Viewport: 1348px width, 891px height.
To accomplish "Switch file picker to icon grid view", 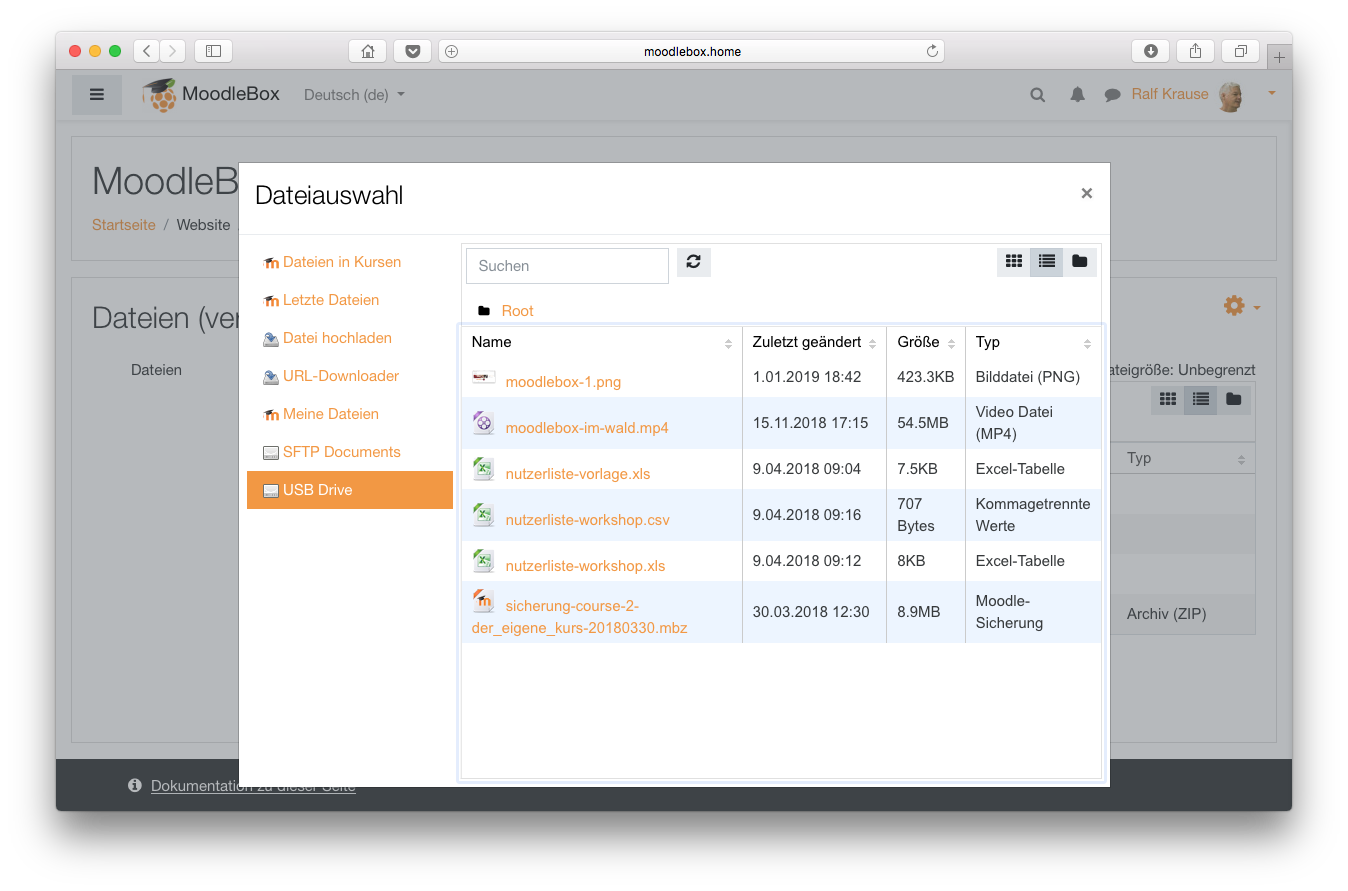I will click(x=1014, y=262).
